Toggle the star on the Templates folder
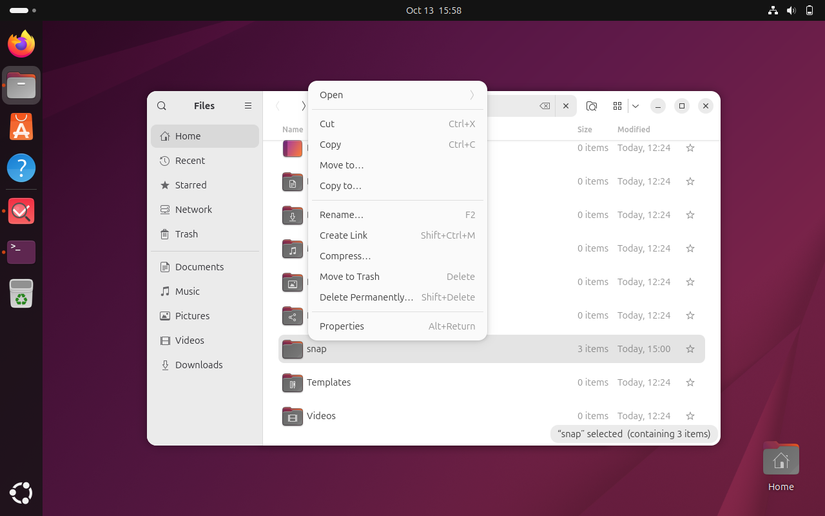Viewport: 825px width, 516px height. pyautogui.click(x=690, y=382)
